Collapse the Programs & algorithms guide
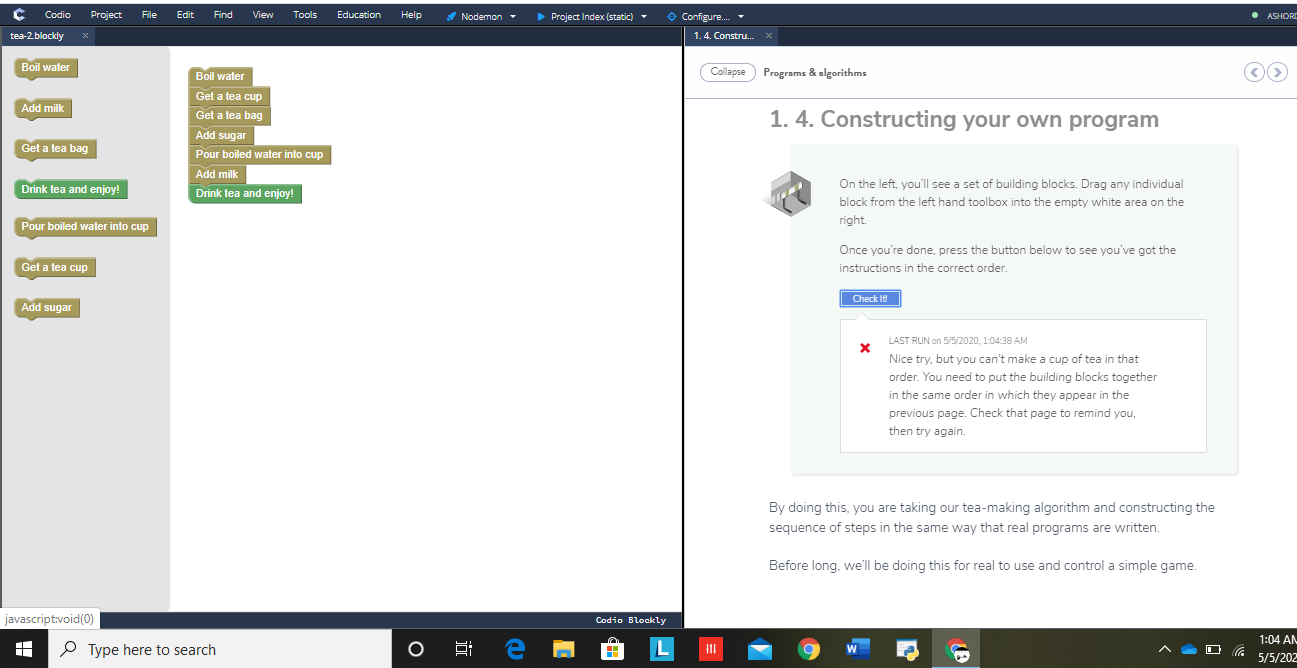The width and height of the screenshot is (1297, 668). point(727,72)
